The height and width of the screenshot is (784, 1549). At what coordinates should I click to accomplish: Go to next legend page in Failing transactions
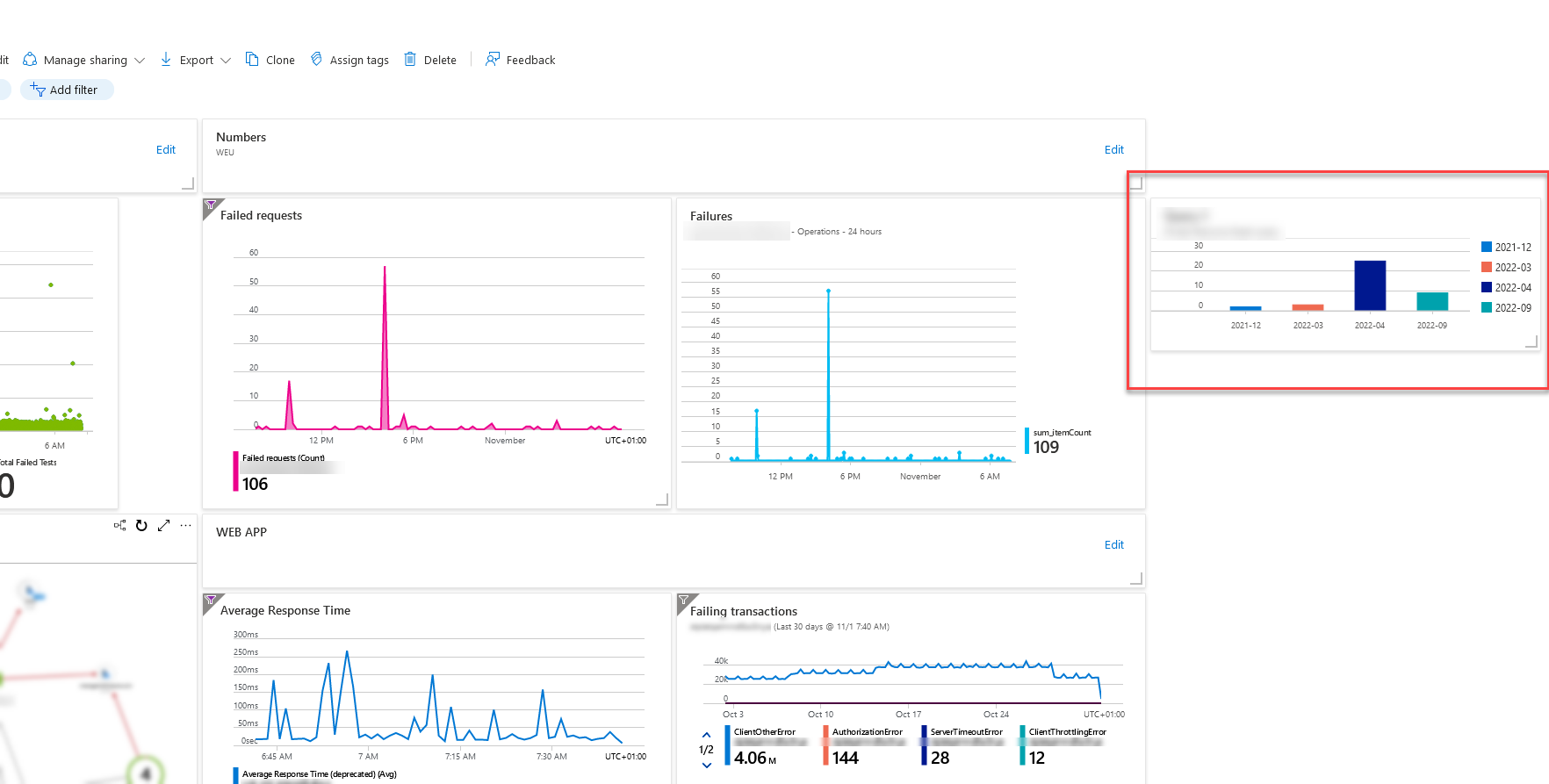(707, 766)
